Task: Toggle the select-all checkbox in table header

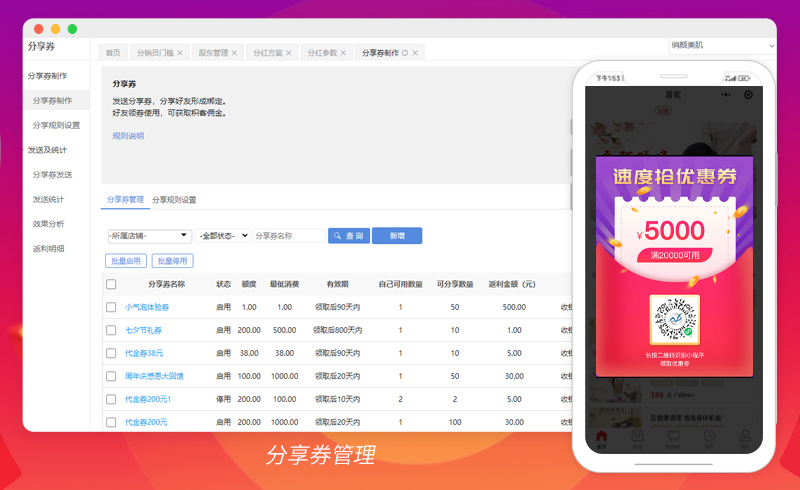Action: point(111,284)
